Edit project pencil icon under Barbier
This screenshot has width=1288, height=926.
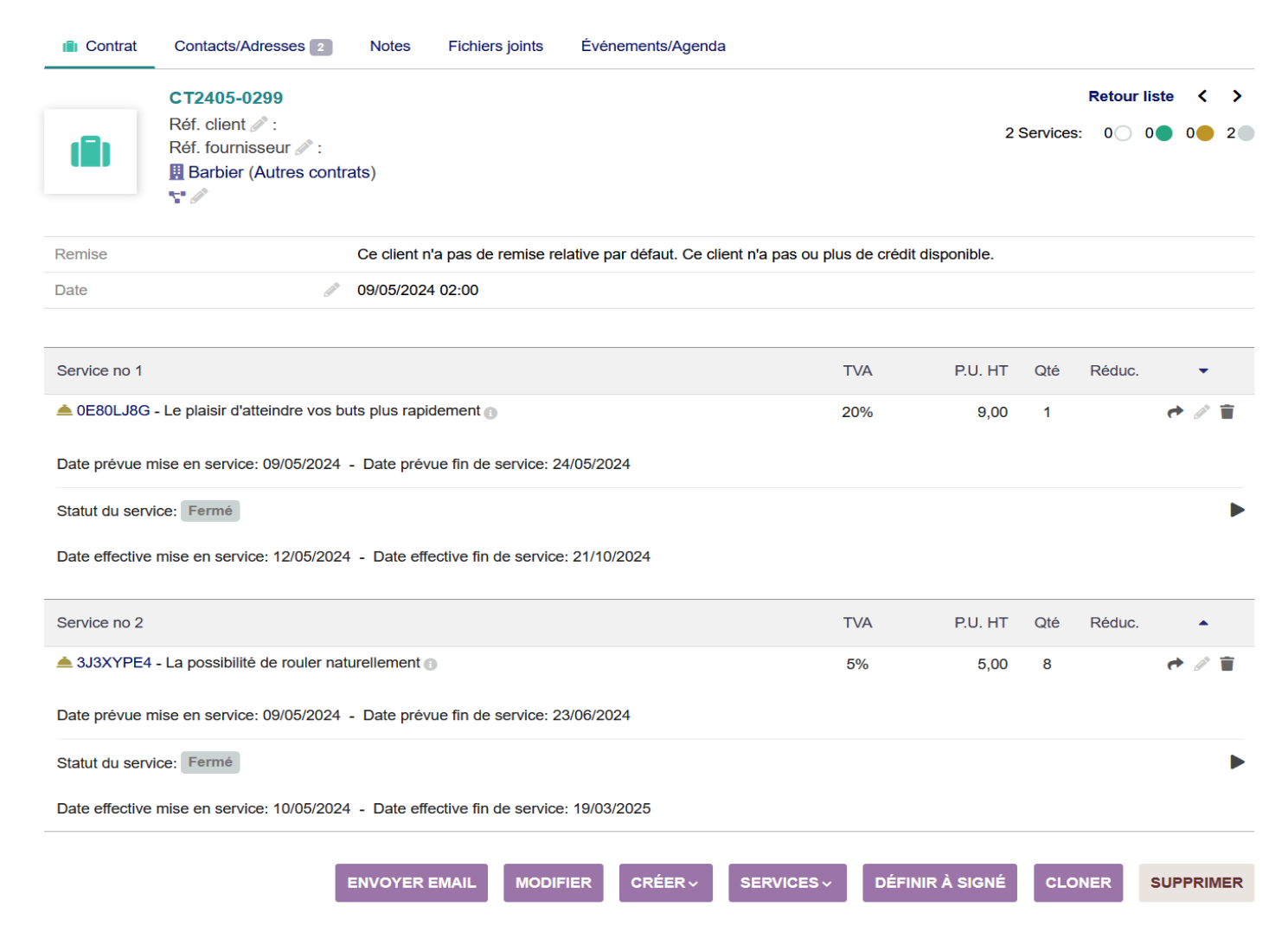click(x=199, y=196)
